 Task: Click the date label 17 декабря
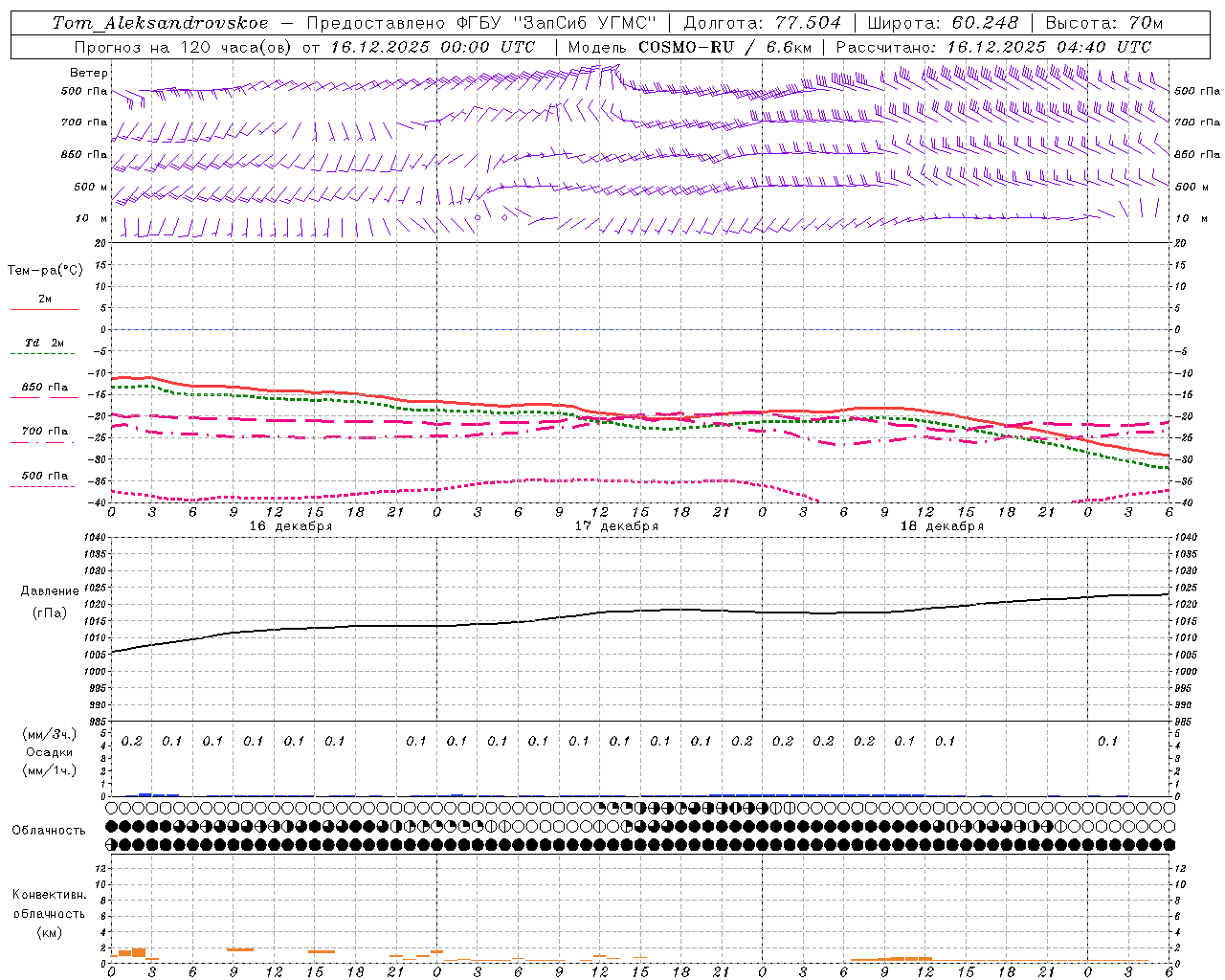(616, 526)
